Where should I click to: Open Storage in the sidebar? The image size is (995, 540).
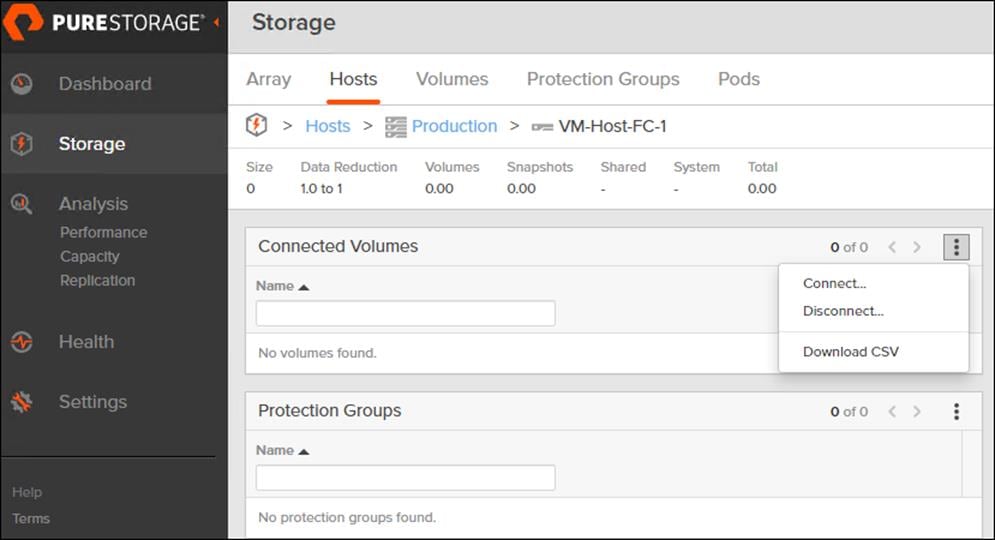92,144
